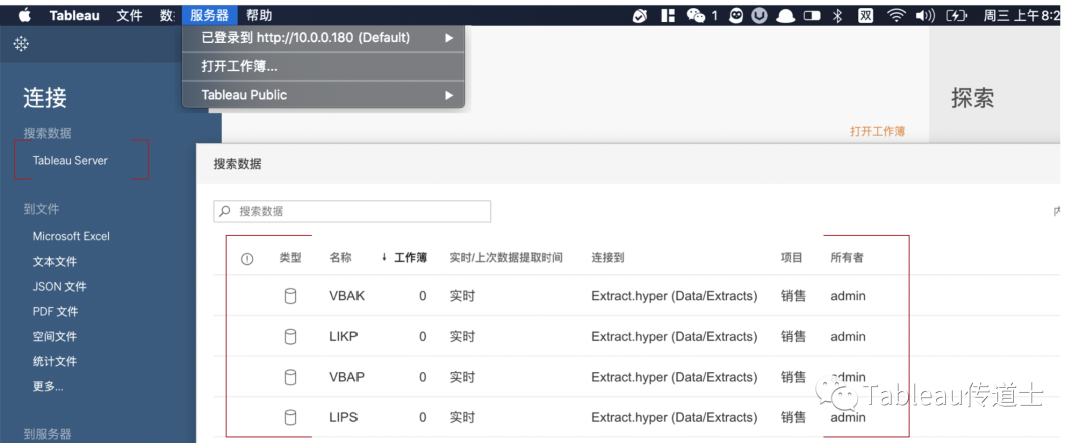Click the workbook count 0 in the VBAP row
Viewport: 1080px width, 443px height.
pos(422,377)
